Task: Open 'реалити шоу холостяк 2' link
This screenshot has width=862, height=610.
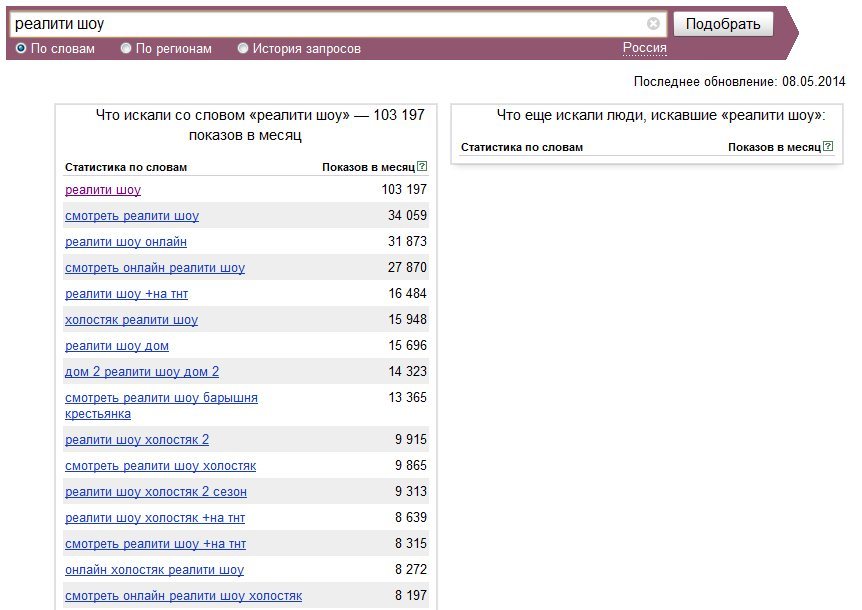Action: point(137,440)
